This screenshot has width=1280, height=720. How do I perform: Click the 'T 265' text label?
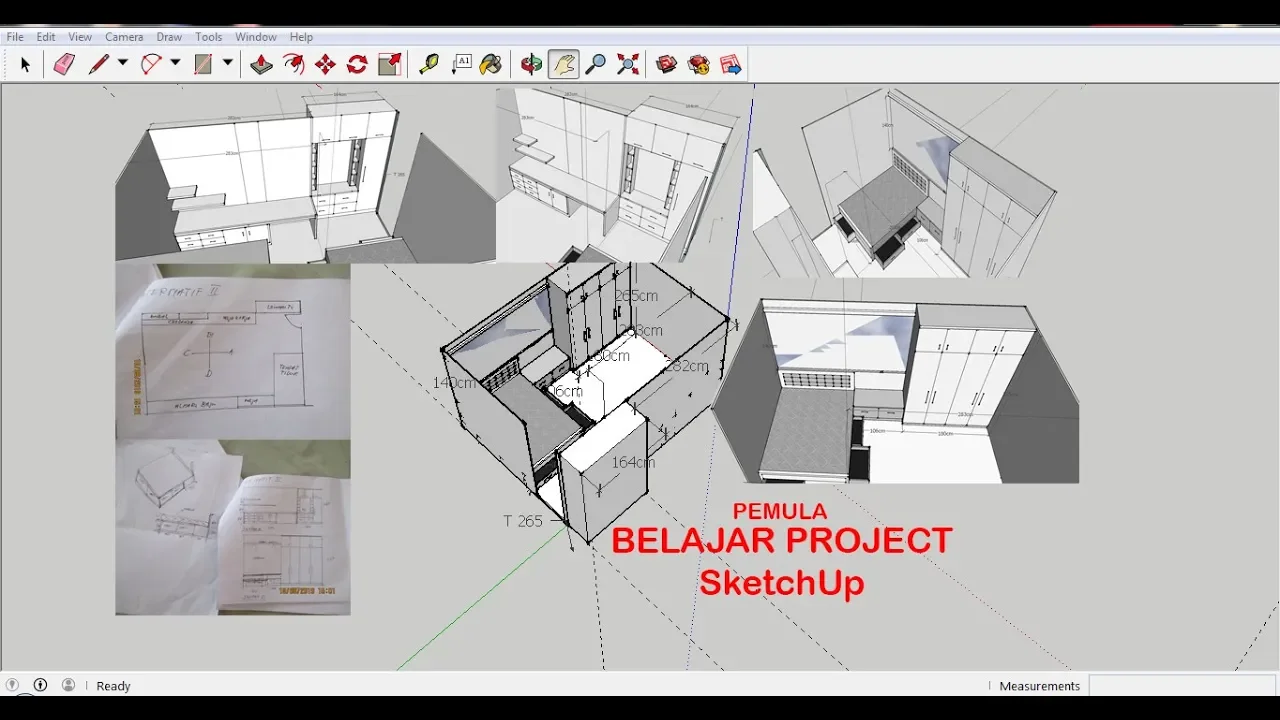tap(523, 521)
